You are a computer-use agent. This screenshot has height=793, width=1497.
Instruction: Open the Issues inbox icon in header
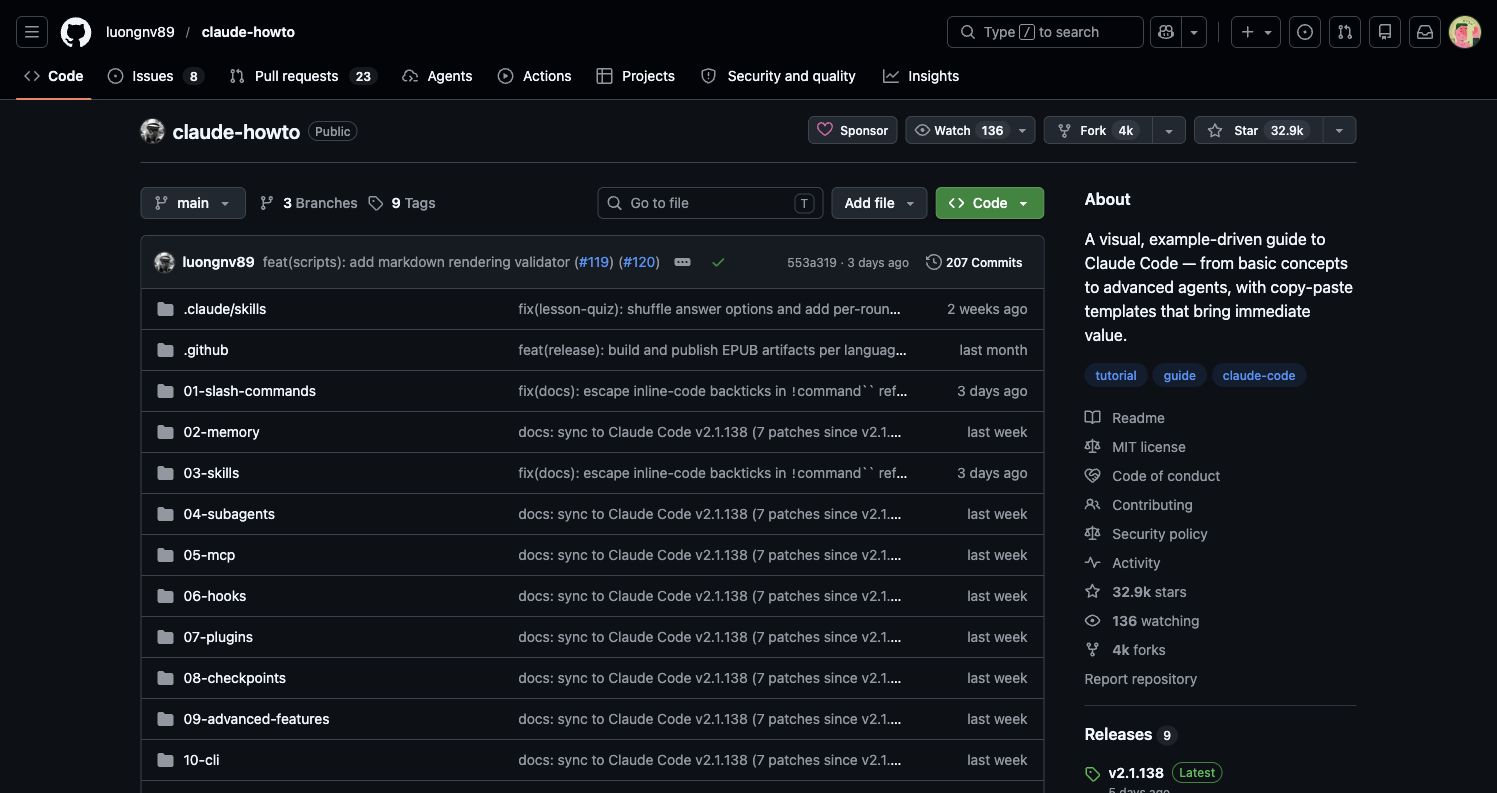point(1305,32)
